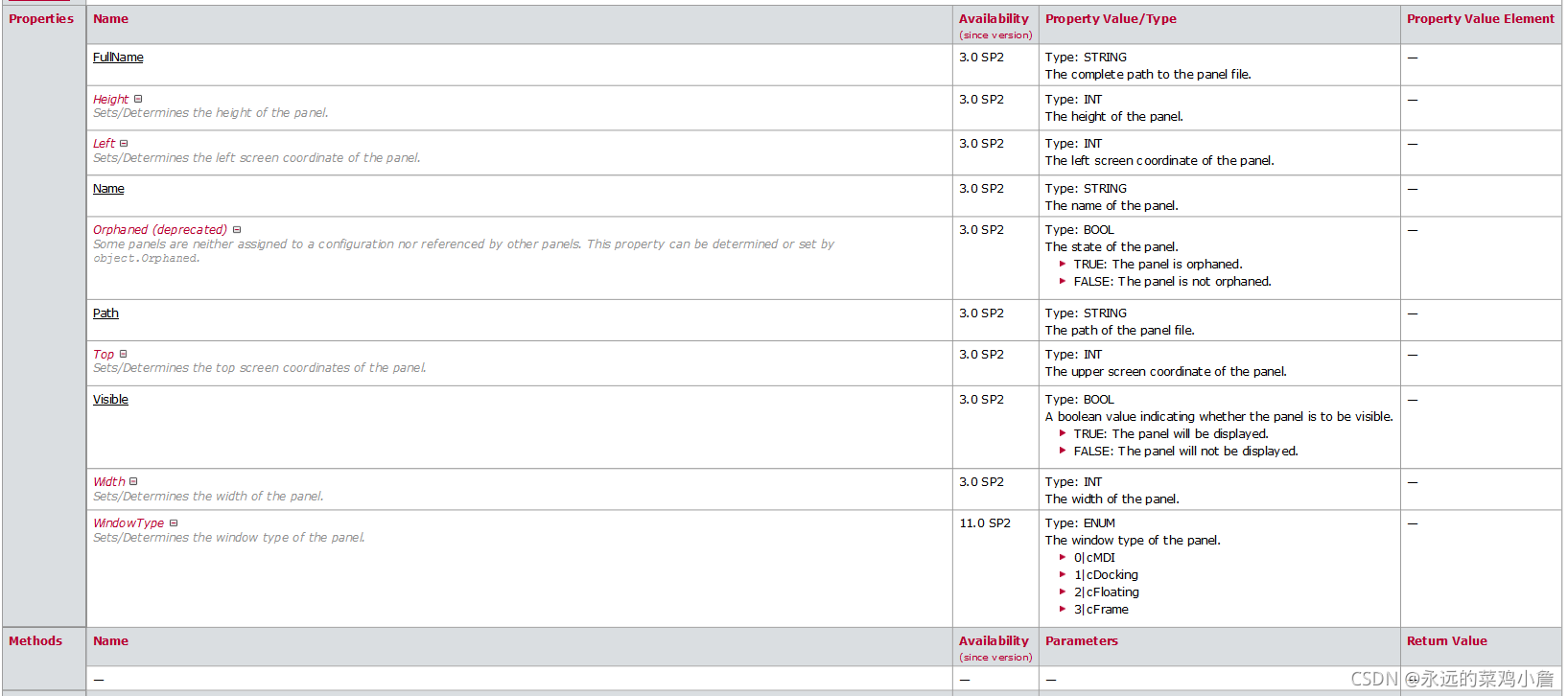
Task: Click the Return Value column header
Action: point(1447,641)
